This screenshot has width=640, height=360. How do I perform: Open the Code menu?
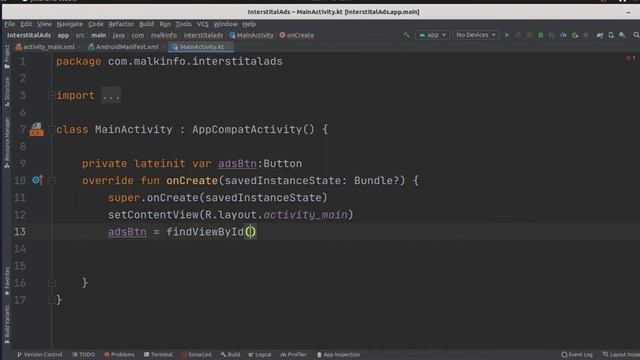[x=96, y=24]
